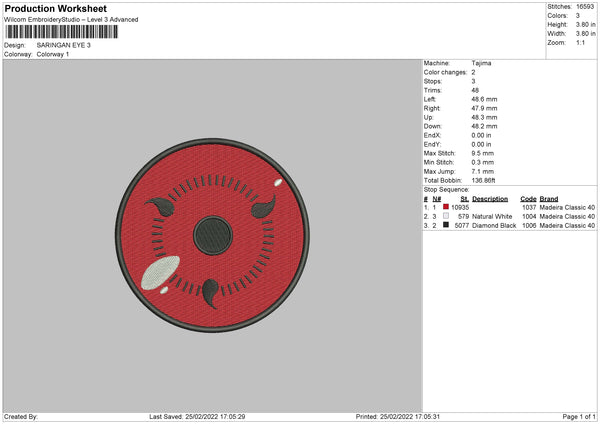The image size is (600, 424).
Task: Click the upper-right black tomoe shape
Action: tap(264, 207)
